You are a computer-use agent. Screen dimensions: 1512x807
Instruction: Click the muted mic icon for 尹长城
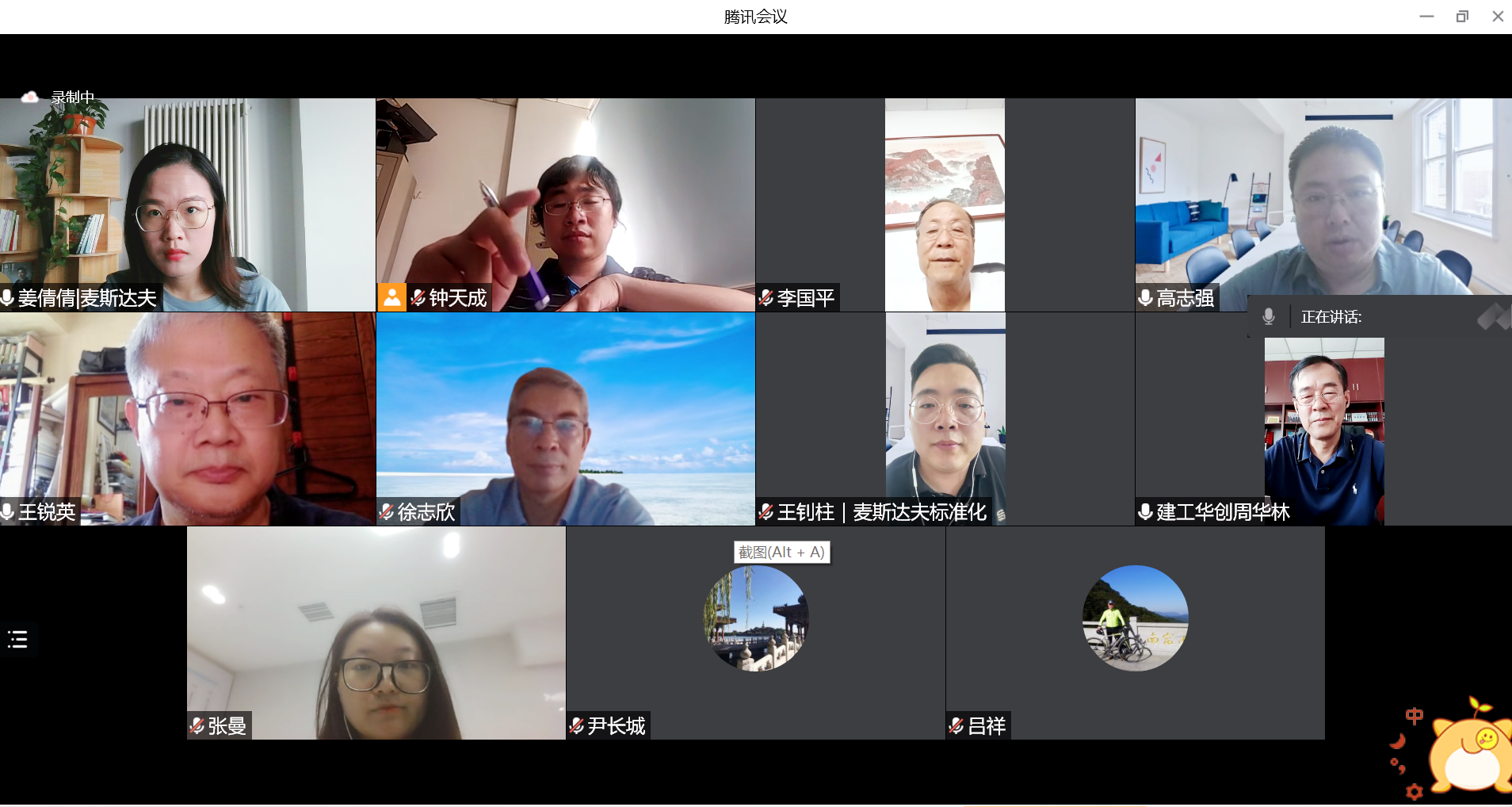pos(577,725)
